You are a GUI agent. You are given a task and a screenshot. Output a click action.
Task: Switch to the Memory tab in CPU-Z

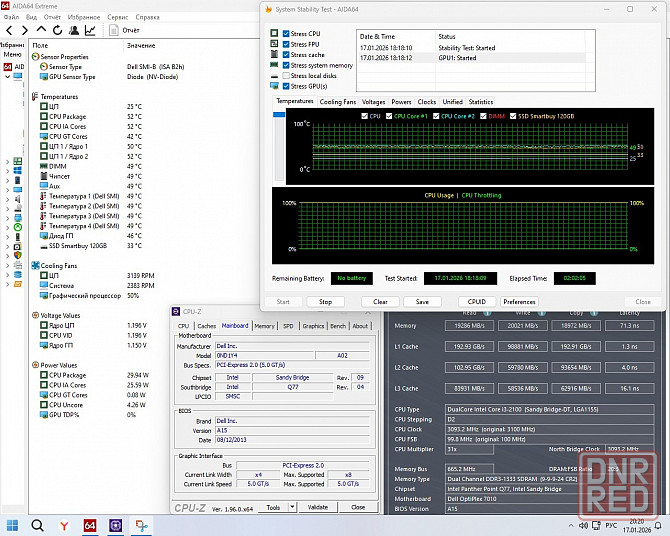pos(264,326)
